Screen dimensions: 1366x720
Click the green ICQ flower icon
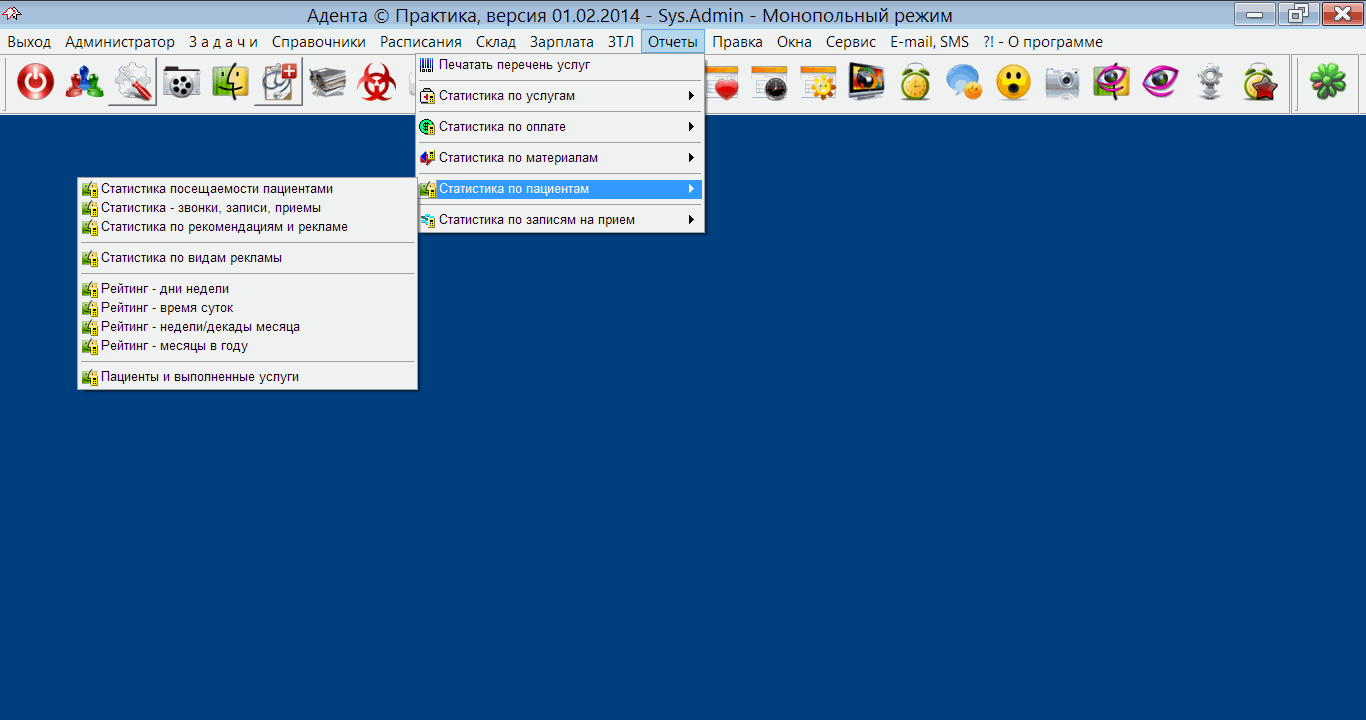click(1328, 83)
